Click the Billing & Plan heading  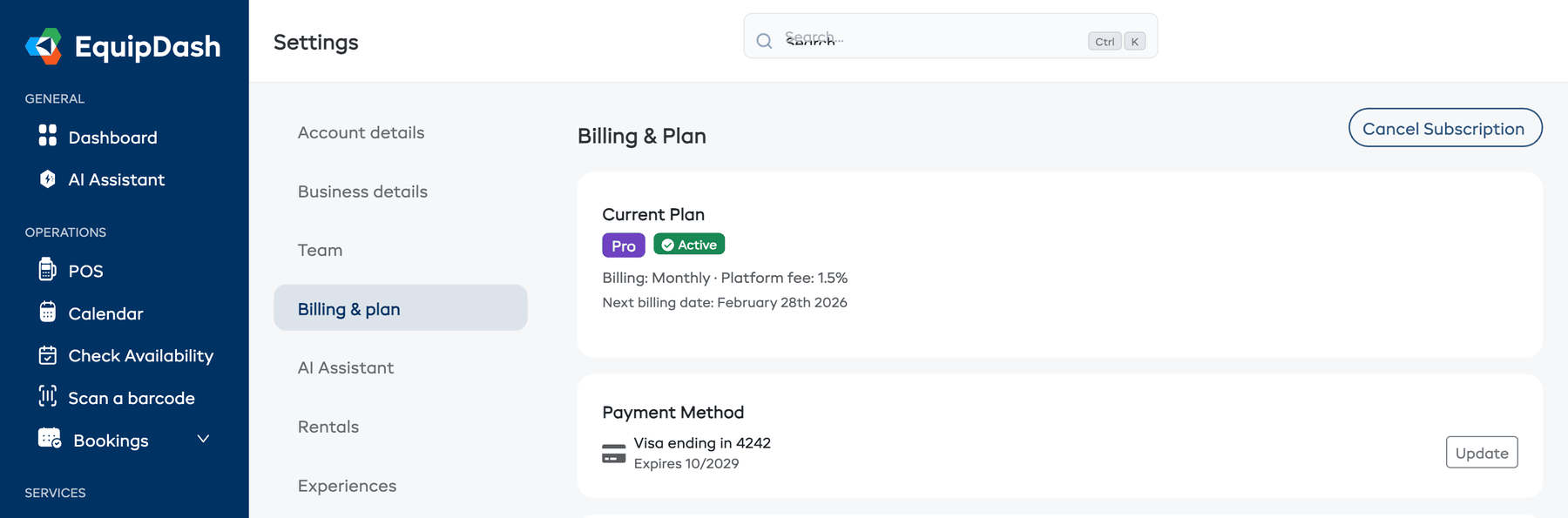pyautogui.click(x=642, y=136)
